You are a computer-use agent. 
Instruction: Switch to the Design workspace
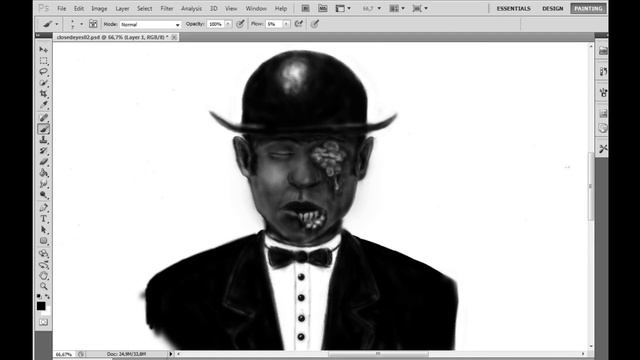pos(553,8)
